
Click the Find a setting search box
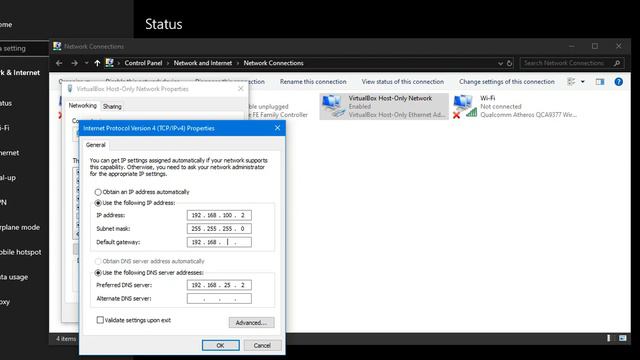click(x=24, y=48)
